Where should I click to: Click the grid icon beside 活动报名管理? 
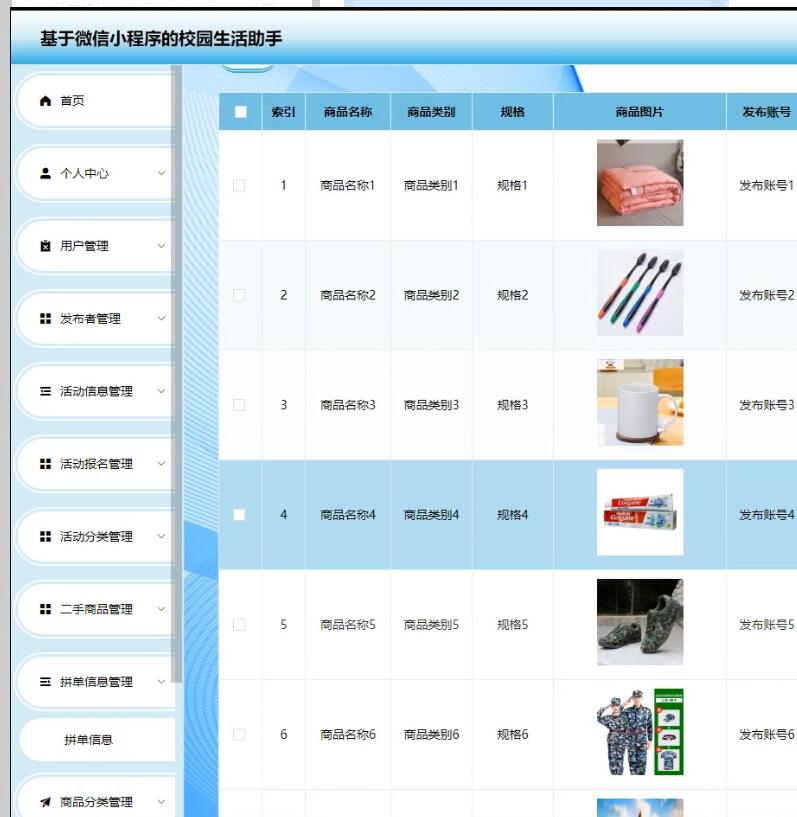[x=45, y=464]
